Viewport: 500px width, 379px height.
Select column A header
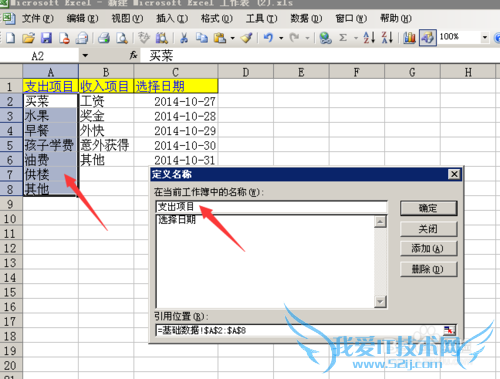pos(51,72)
